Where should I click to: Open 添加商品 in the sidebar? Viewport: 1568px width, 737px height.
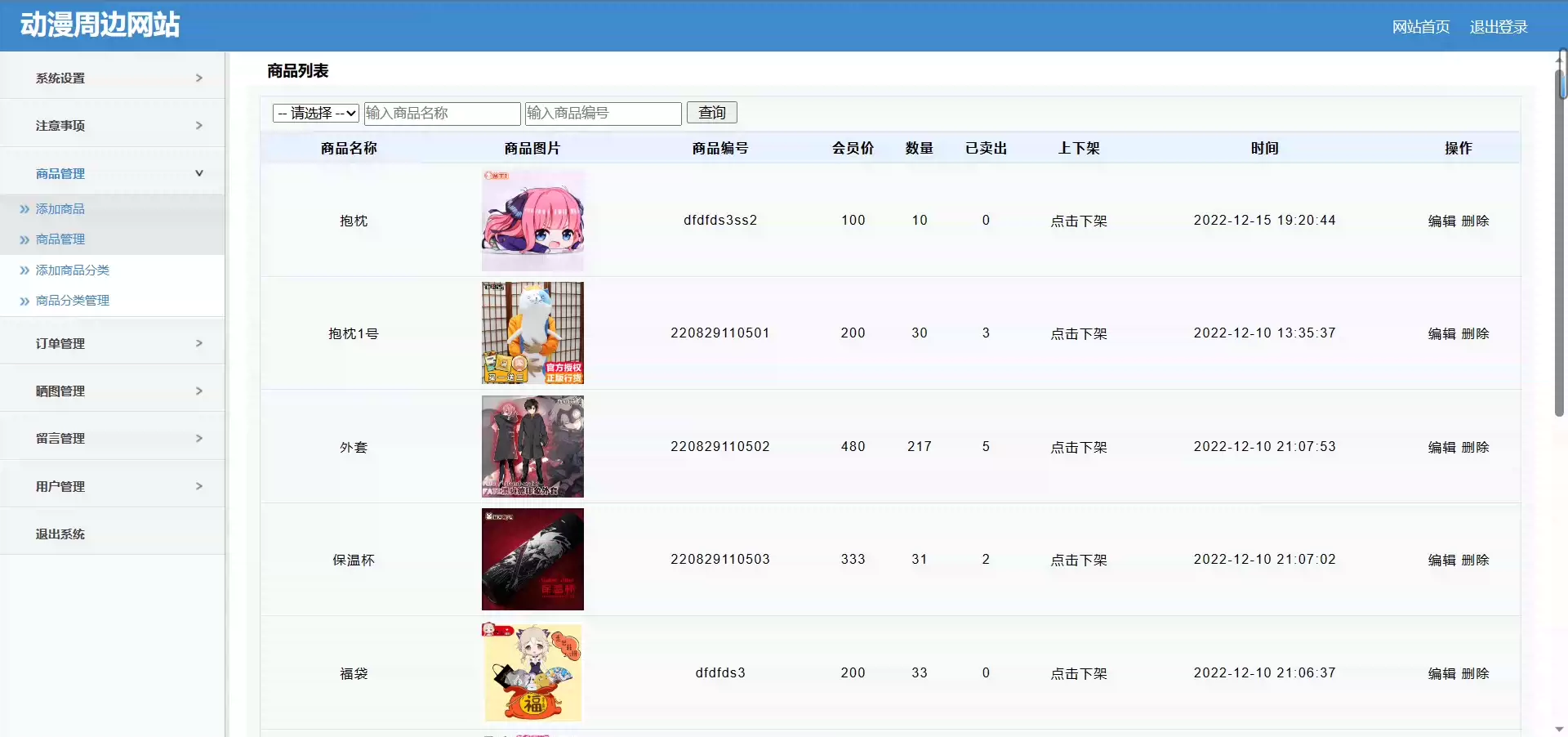pyautogui.click(x=60, y=209)
